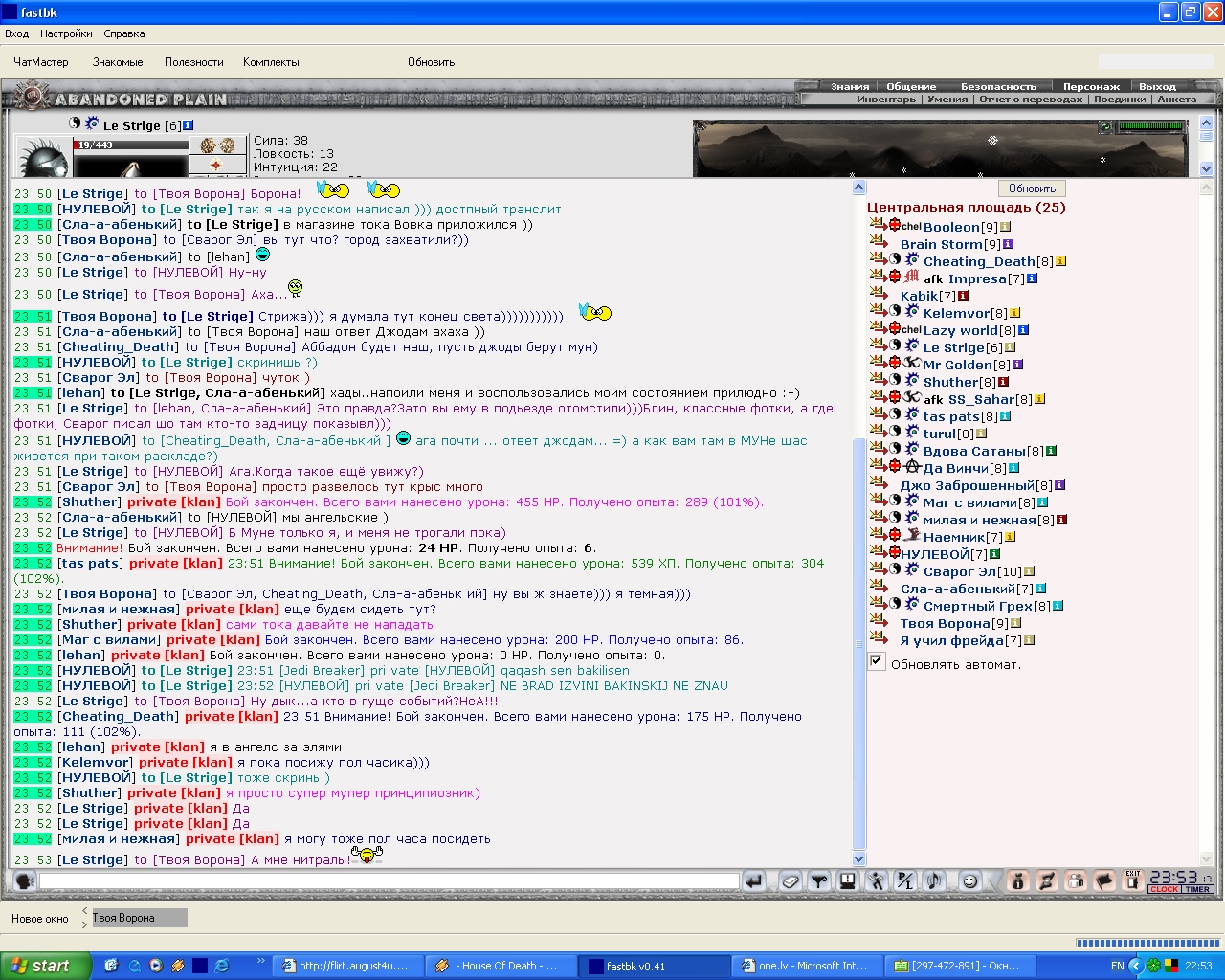Click the running man icon
The height and width of the screenshot is (980, 1225).
pyautogui.click(x=877, y=881)
